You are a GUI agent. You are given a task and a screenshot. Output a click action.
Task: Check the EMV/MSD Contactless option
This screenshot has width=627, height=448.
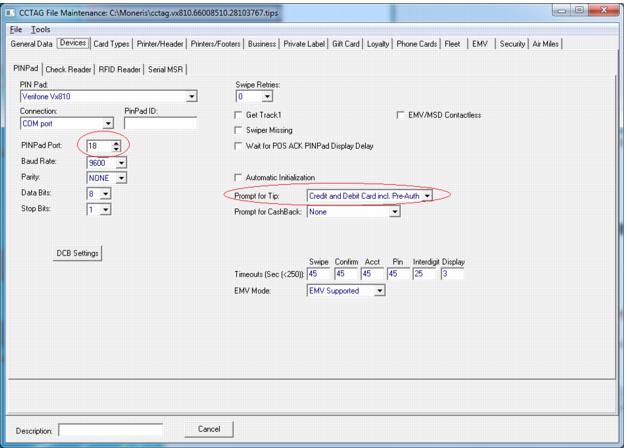click(x=402, y=116)
